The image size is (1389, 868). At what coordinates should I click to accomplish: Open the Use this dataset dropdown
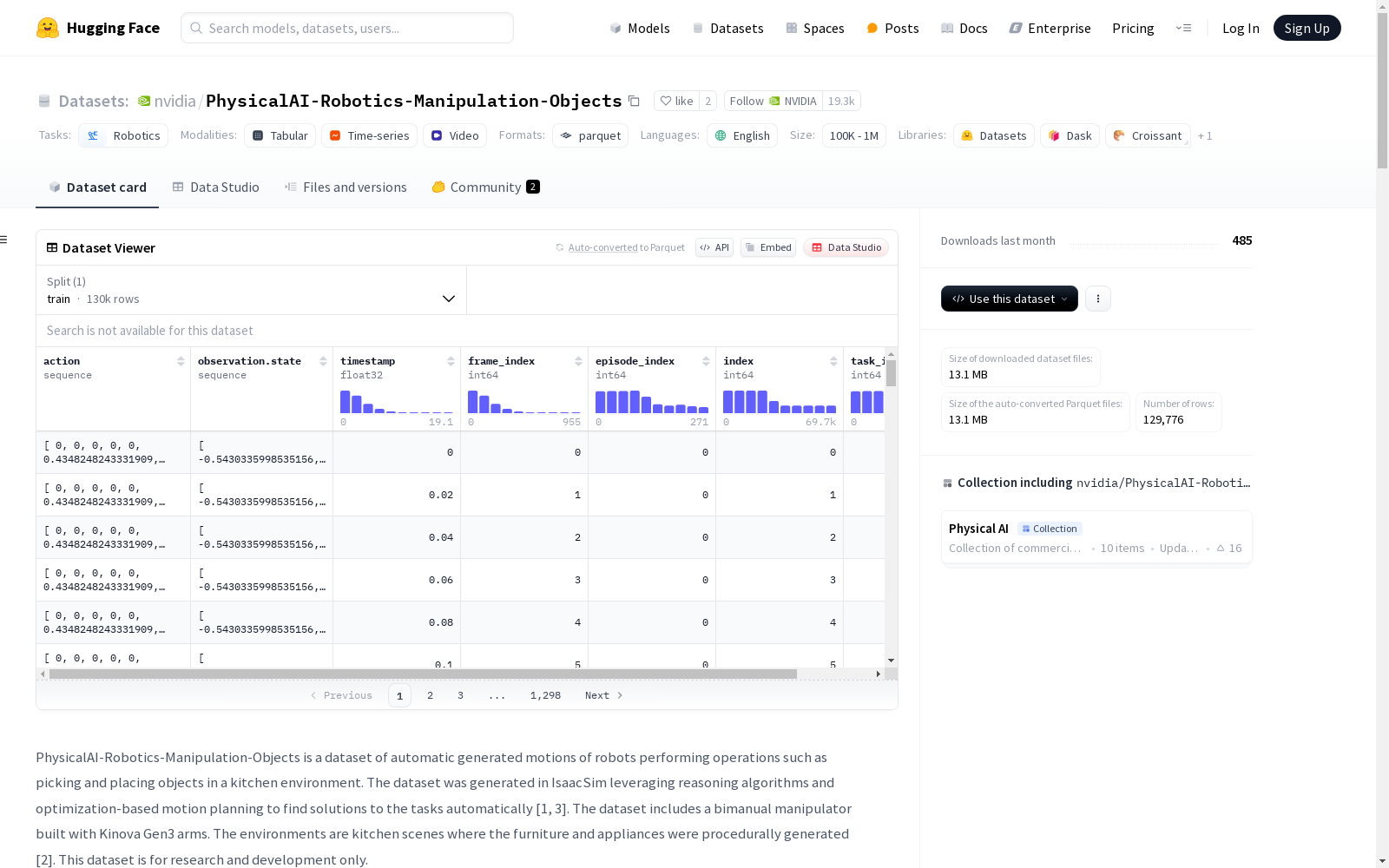point(1010,299)
